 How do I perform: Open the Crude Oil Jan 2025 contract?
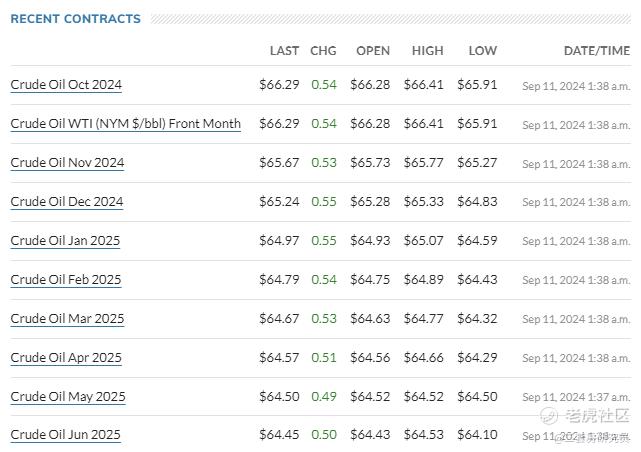click(x=66, y=241)
